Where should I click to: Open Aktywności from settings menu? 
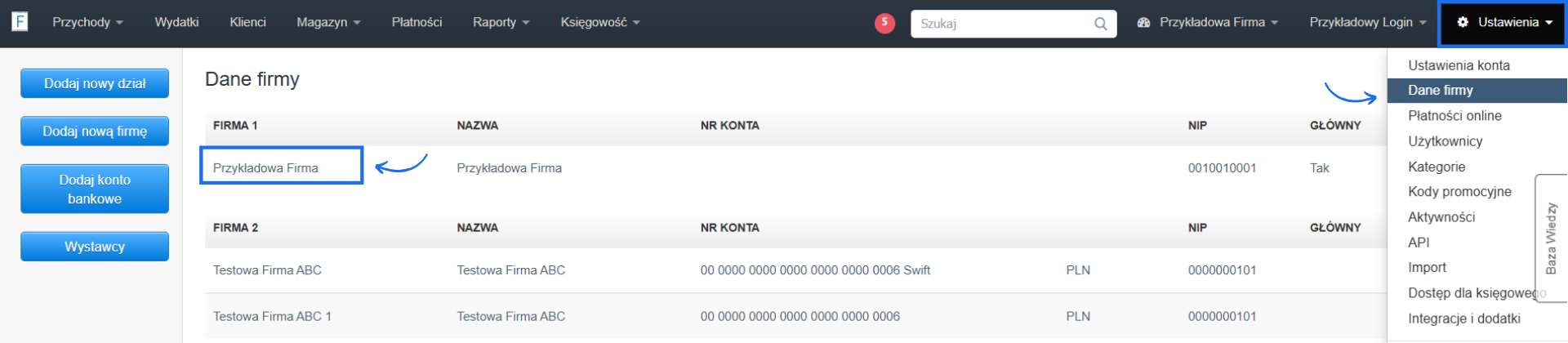[1441, 217]
